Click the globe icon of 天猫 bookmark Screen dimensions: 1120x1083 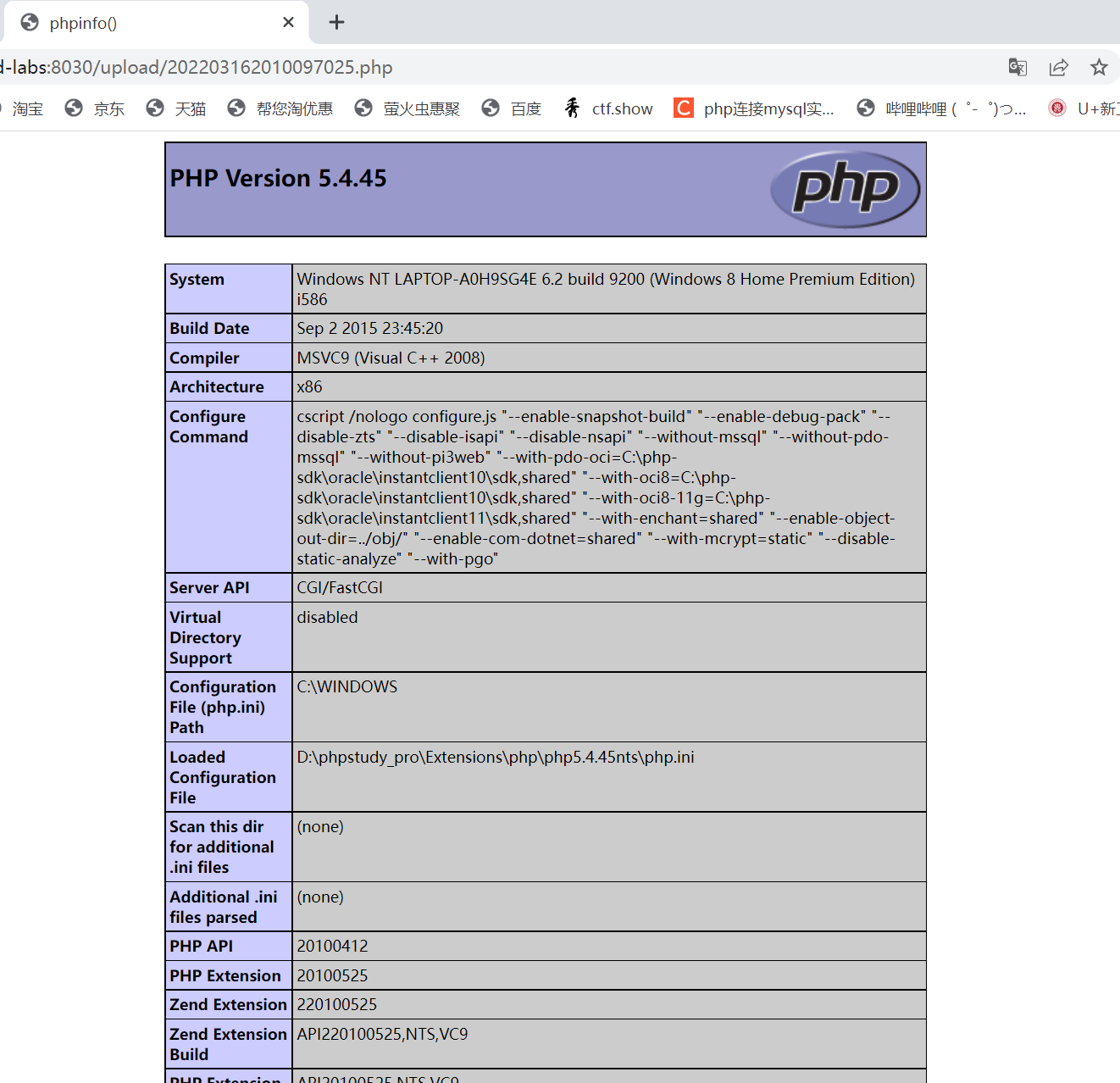click(x=155, y=108)
